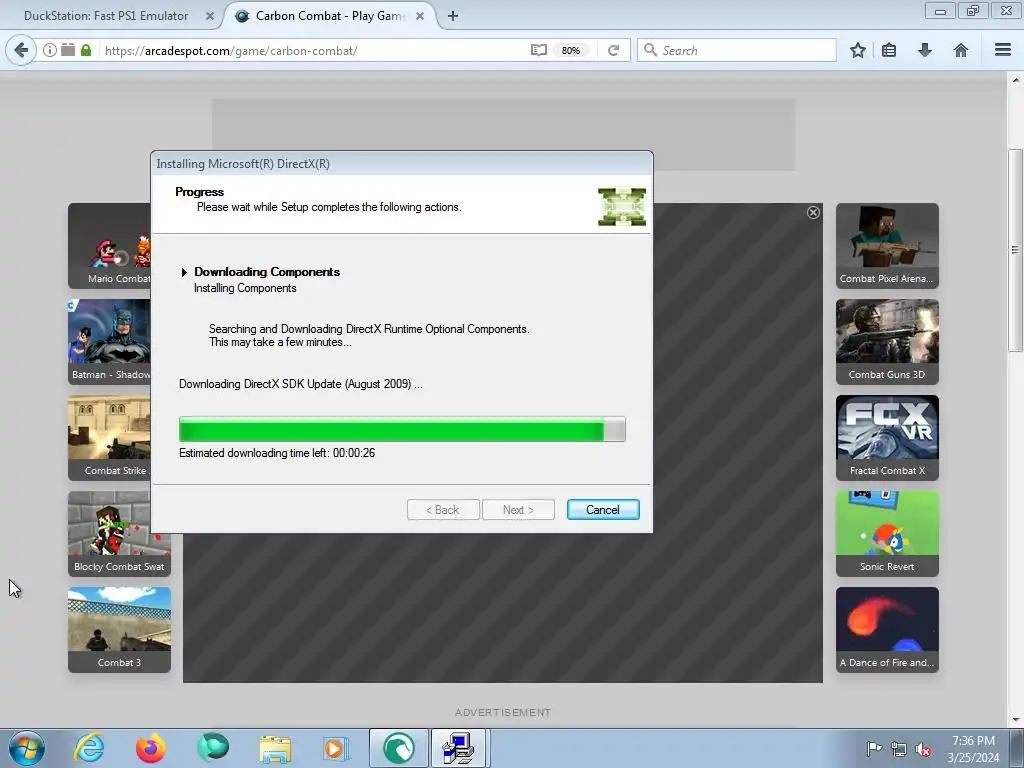The image size is (1024, 768).
Task: Click the green padlock security icon
Action: point(86,50)
